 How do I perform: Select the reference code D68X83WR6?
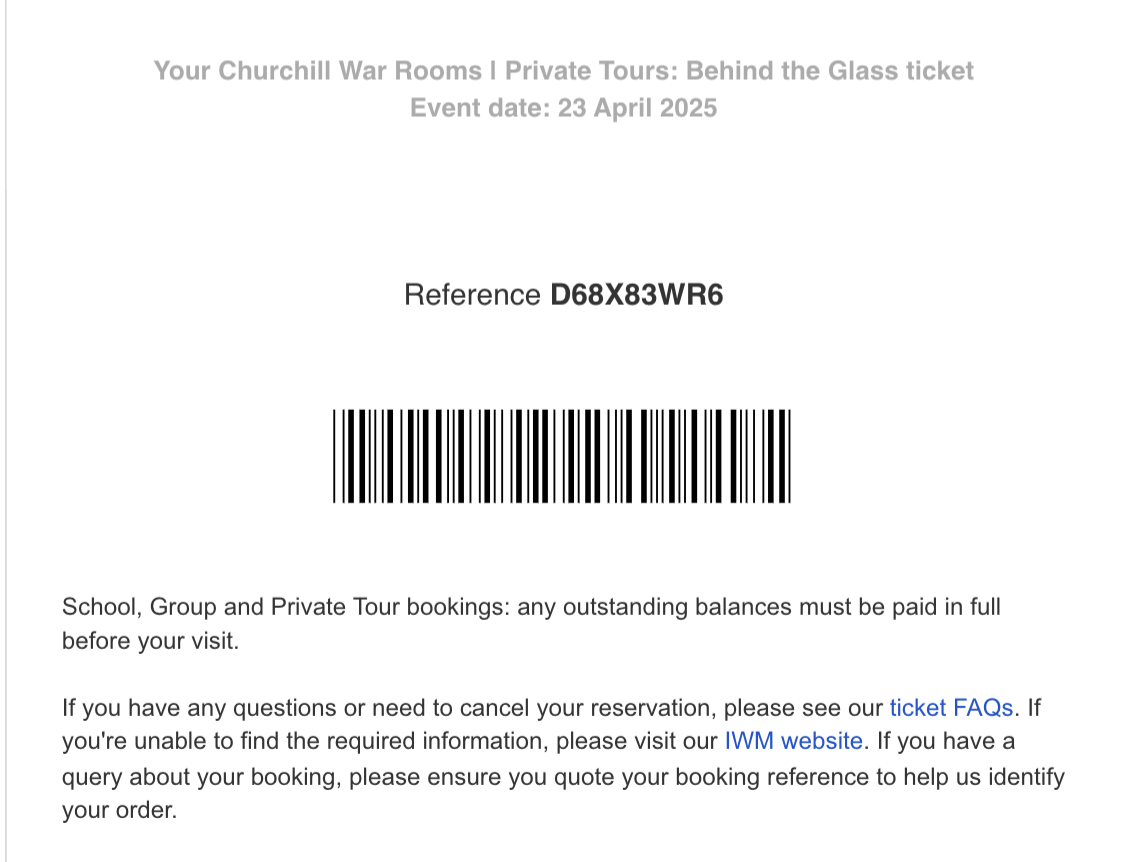pyautogui.click(x=636, y=295)
